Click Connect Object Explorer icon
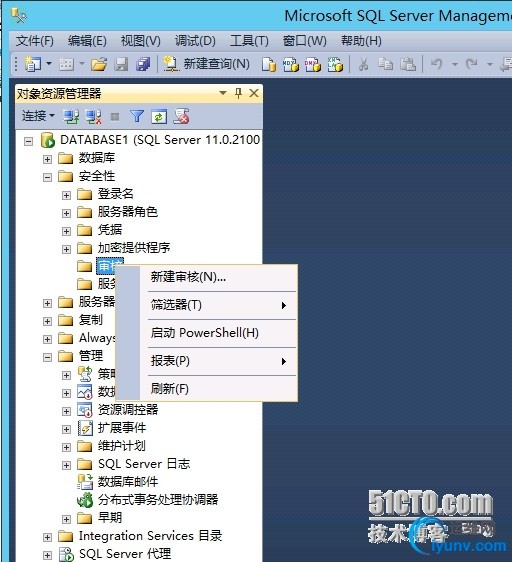This screenshot has width=512, height=562. [71, 116]
